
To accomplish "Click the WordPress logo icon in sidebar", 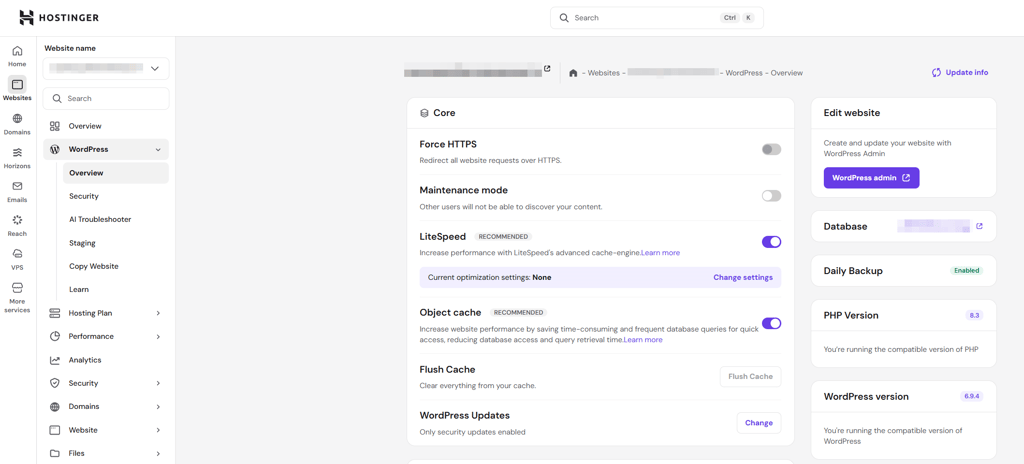I will [x=55, y=150].
